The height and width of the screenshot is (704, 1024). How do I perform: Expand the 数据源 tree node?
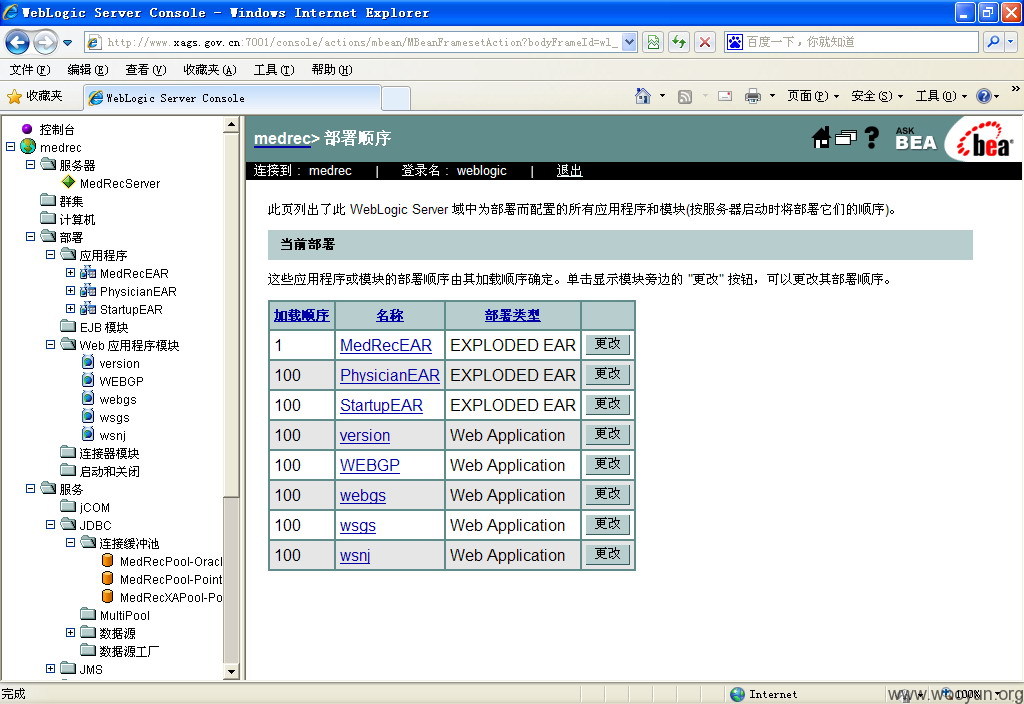[71, 632]
